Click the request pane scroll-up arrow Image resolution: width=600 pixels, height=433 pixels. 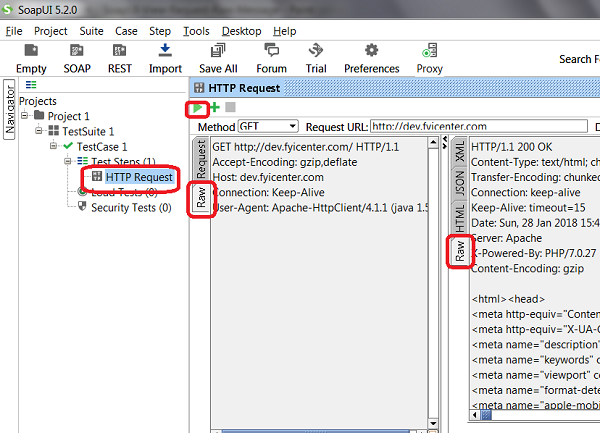pos(433,143)
